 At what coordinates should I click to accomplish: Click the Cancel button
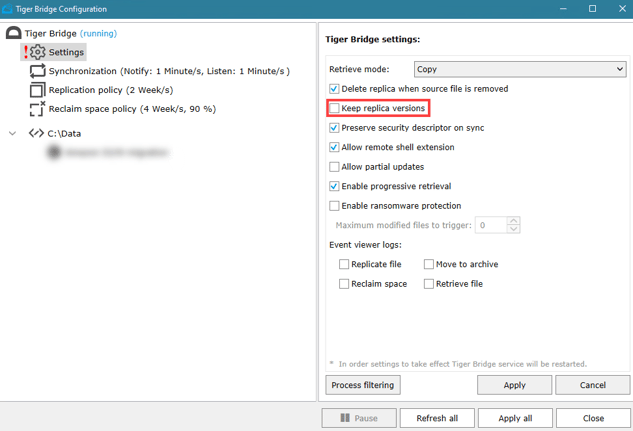pyautogui.click(x=593, y=385)
